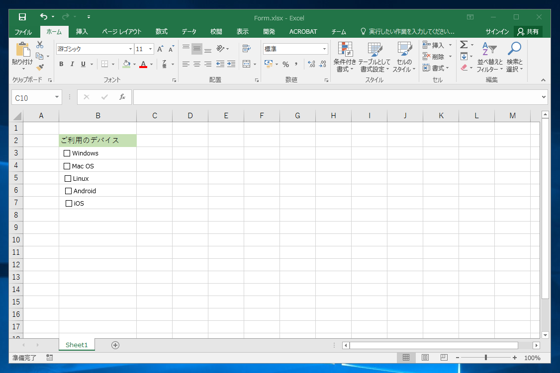Open the データ ribbon tab
This screenshot has width=560, height=373.
coord(189,31)
